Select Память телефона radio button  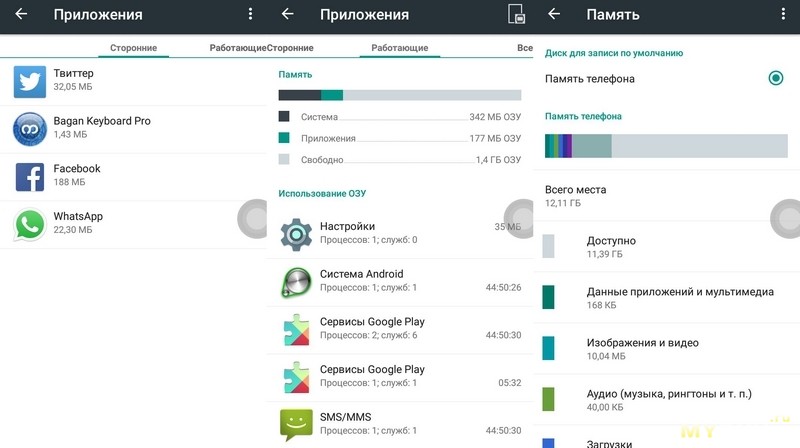[776, 78]
